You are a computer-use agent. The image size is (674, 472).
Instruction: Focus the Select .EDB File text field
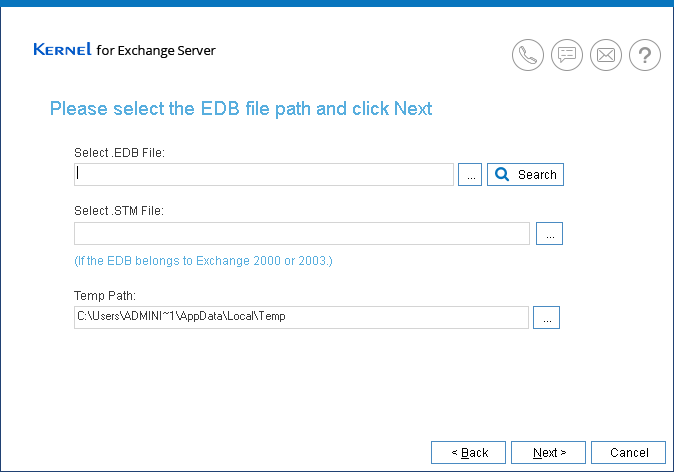[x=264, y=174]
